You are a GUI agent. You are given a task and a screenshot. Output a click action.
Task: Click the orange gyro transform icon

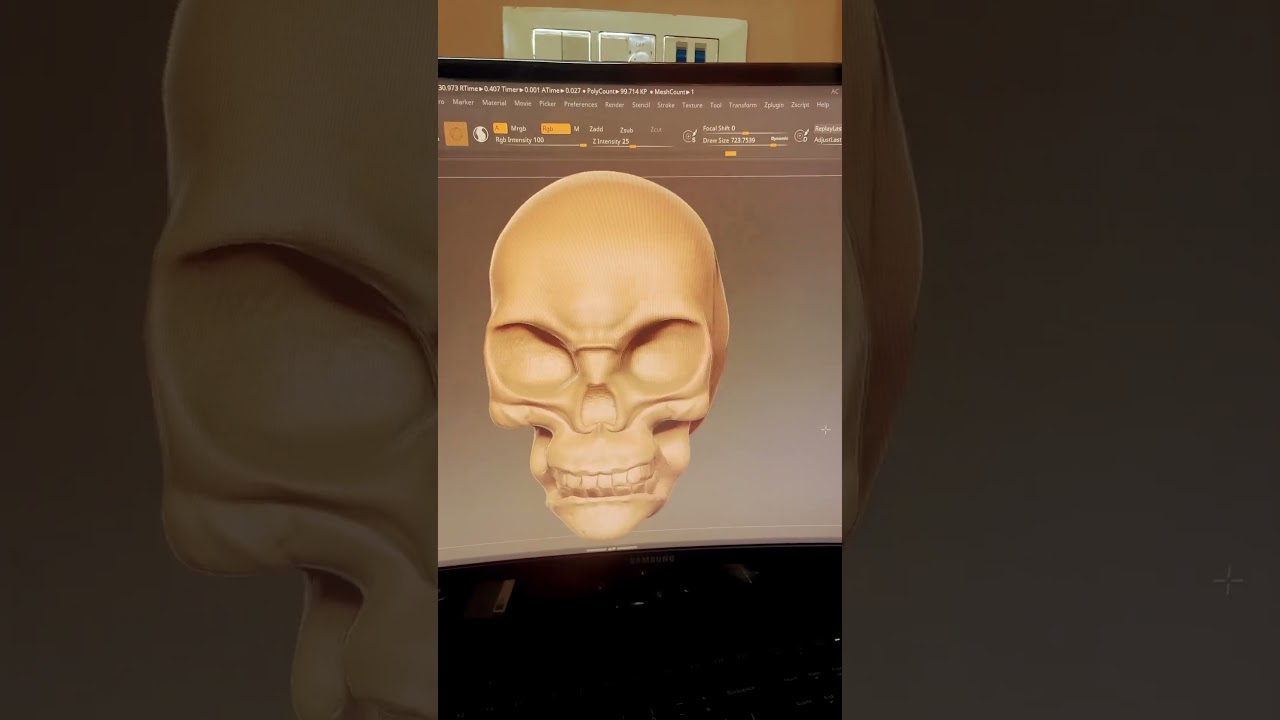(456, 134)
